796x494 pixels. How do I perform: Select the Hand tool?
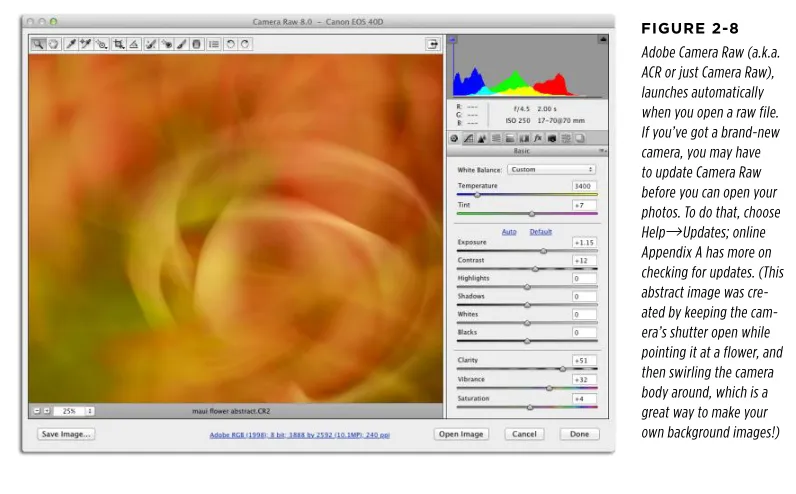click(53, 44)
